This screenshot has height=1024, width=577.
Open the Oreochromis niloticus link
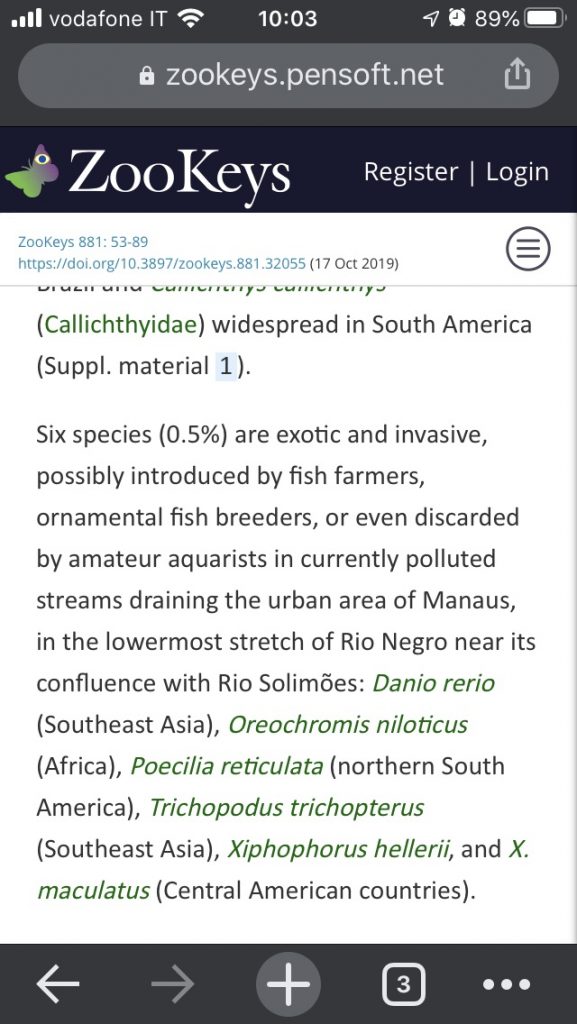347,724
